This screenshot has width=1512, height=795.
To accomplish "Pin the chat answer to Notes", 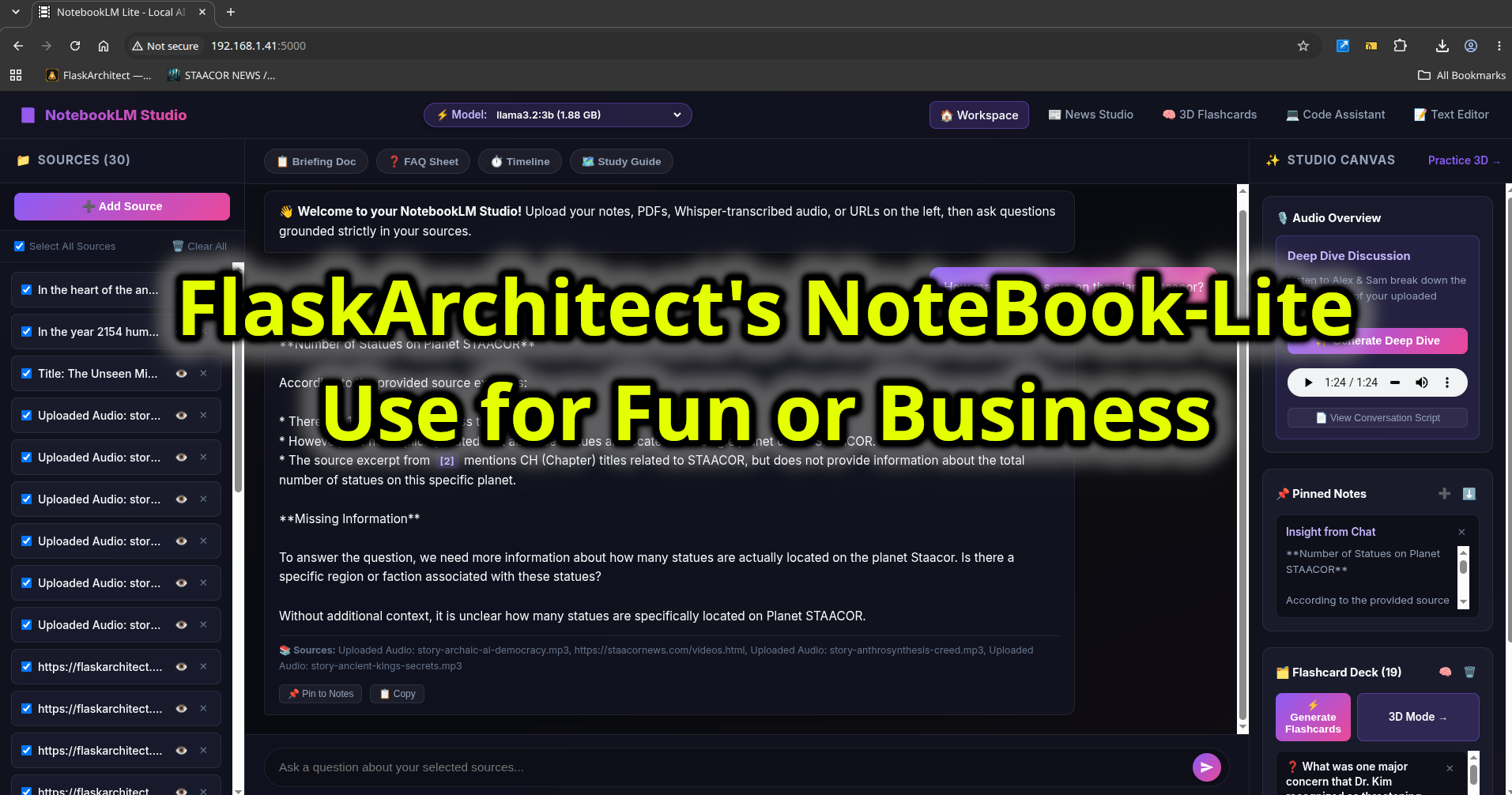I will pos(320,693).
